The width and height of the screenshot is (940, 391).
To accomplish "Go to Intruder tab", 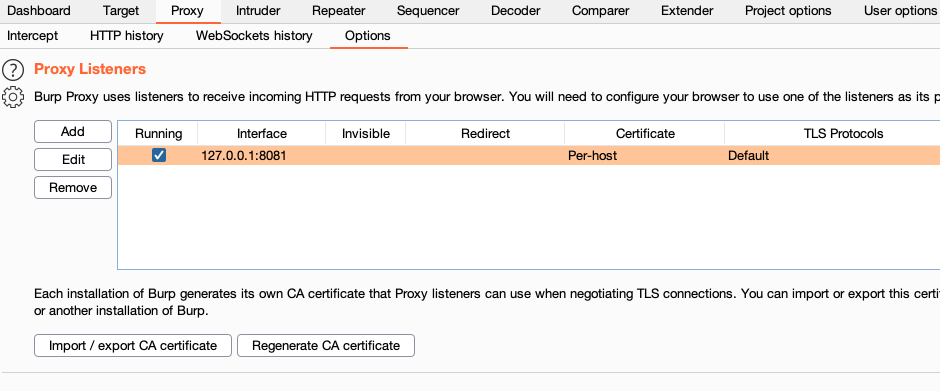I will [x=258, y=11].
